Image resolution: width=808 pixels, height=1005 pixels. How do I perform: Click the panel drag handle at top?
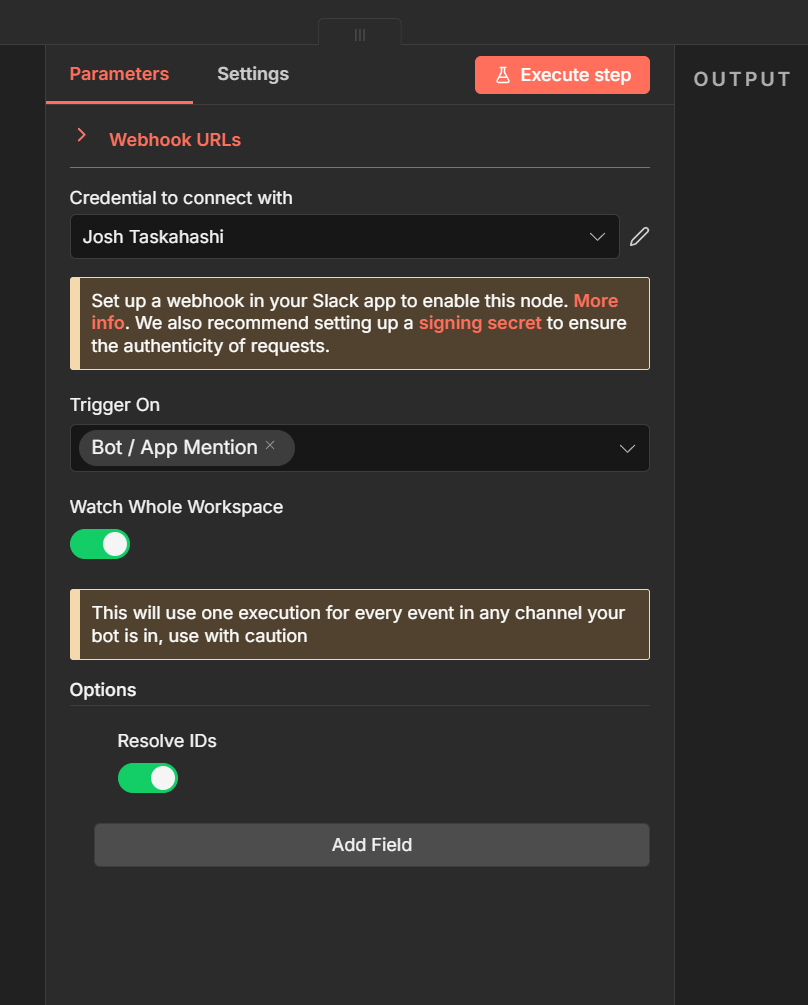360,35
